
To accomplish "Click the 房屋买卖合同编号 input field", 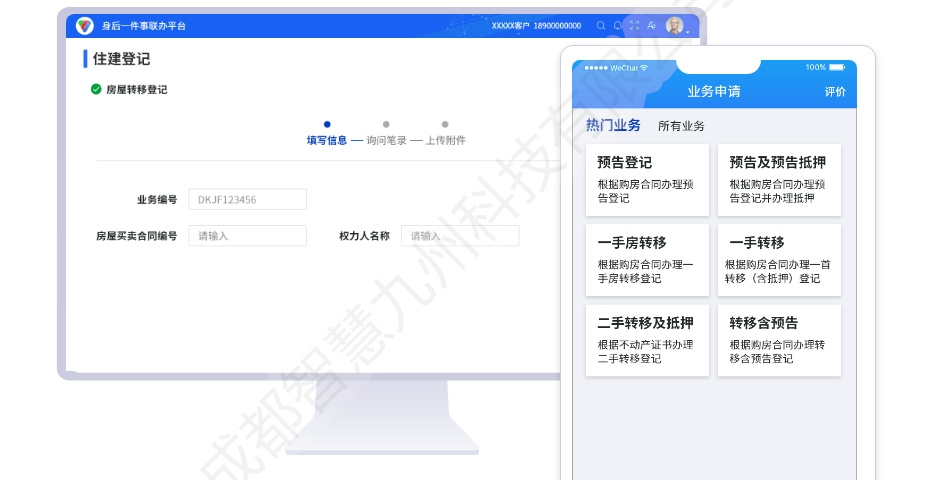I will pos(247,236).
